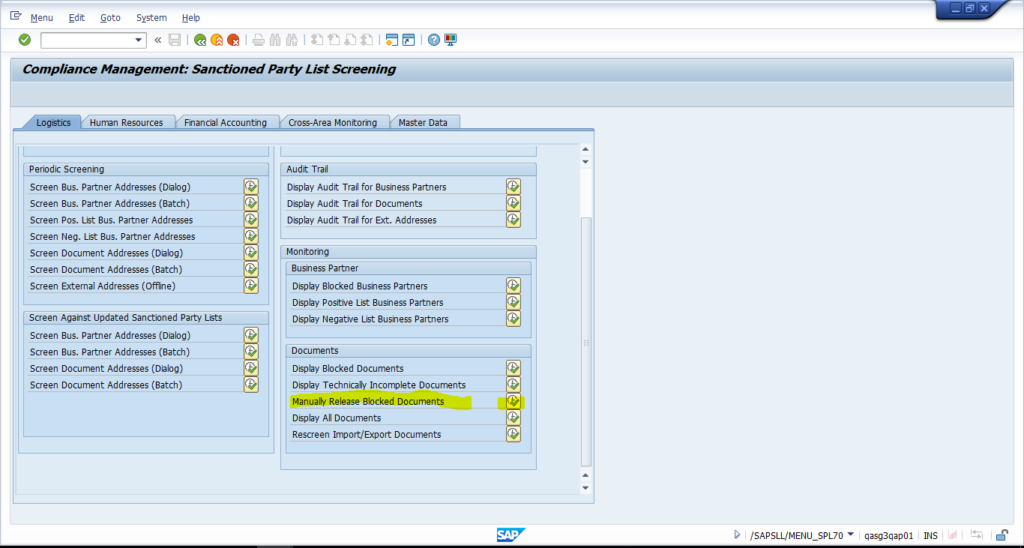Execute Screen Document Addresses (Dialog) under Periodic Screening
The width and height of the screenshot is (1024, 548).
point(251,253)
